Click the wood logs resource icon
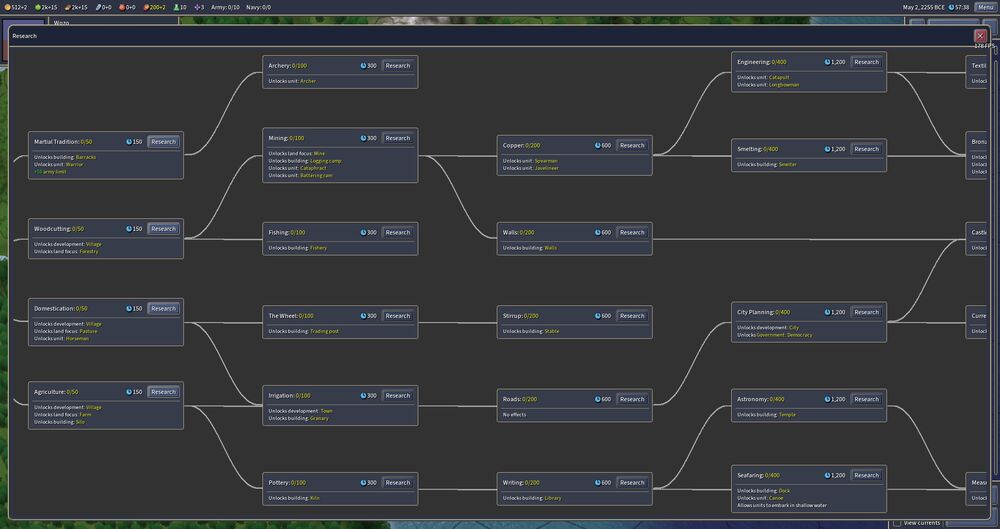Image resolution: width=1000 pixels, height=529 pixels. 68,7
